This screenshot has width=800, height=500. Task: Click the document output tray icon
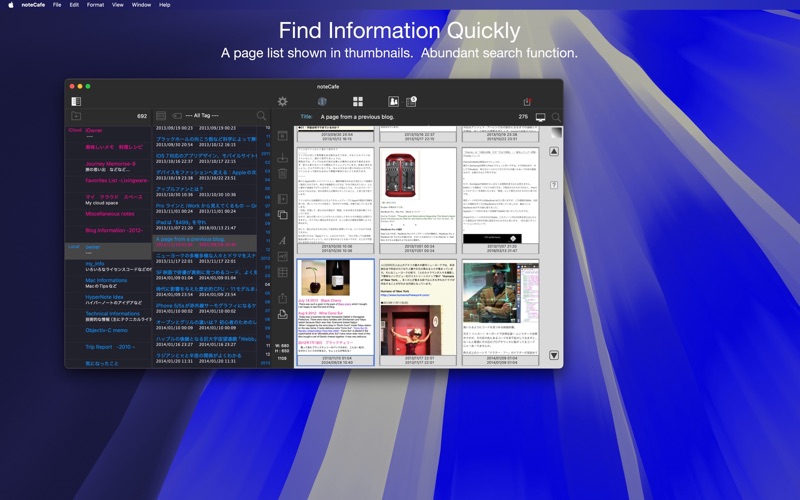(282, 314)
